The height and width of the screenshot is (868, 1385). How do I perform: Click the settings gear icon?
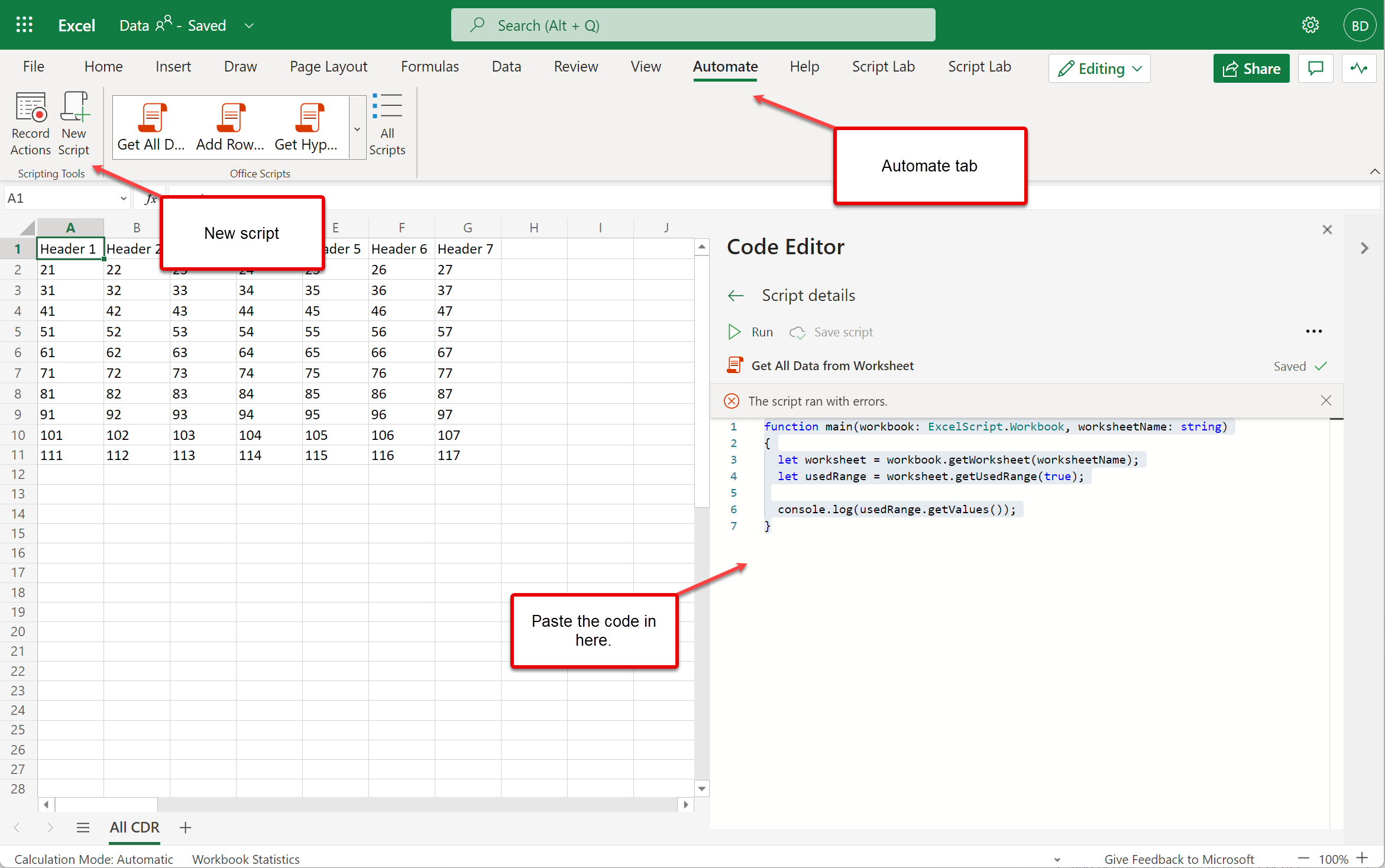pyautogui.click(x=1310, y=25)
